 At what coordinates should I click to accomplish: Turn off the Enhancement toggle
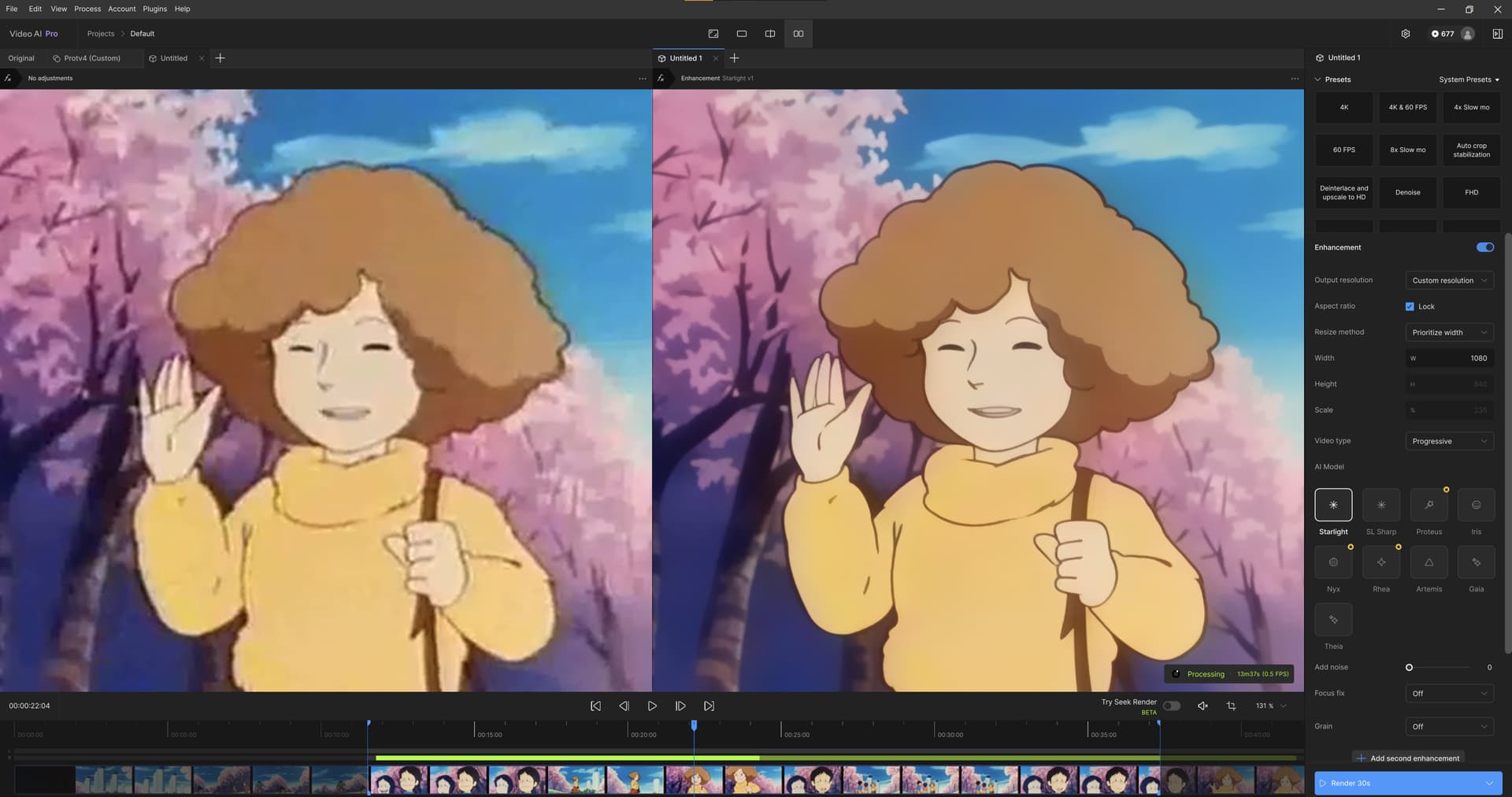click(x=1484, y=247)
